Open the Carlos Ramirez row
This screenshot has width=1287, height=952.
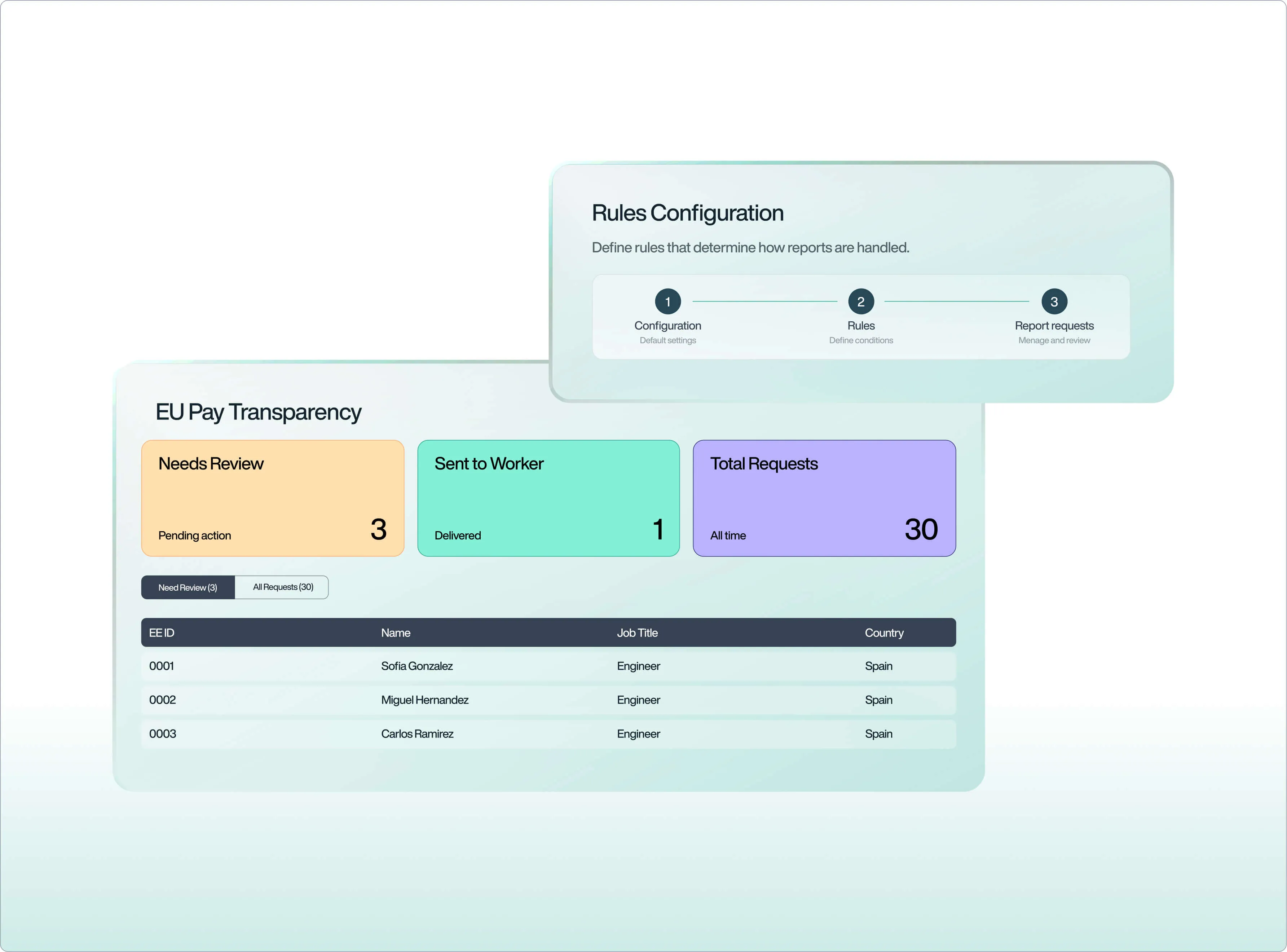tap(548, 734)
